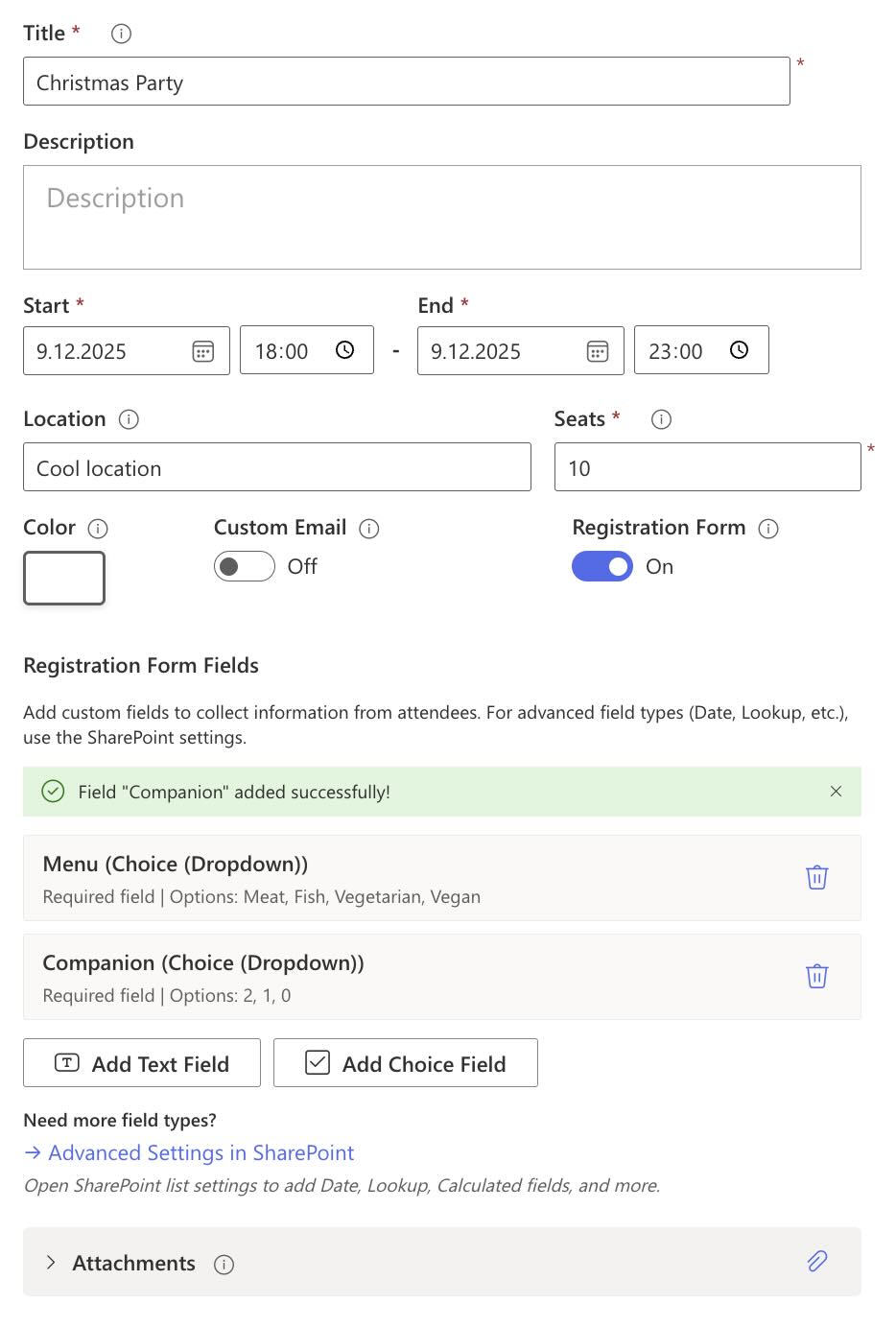Screen dimensions: 896x1328
Task: Select the Title field containing Christmas Party
Action: [405, 81]
